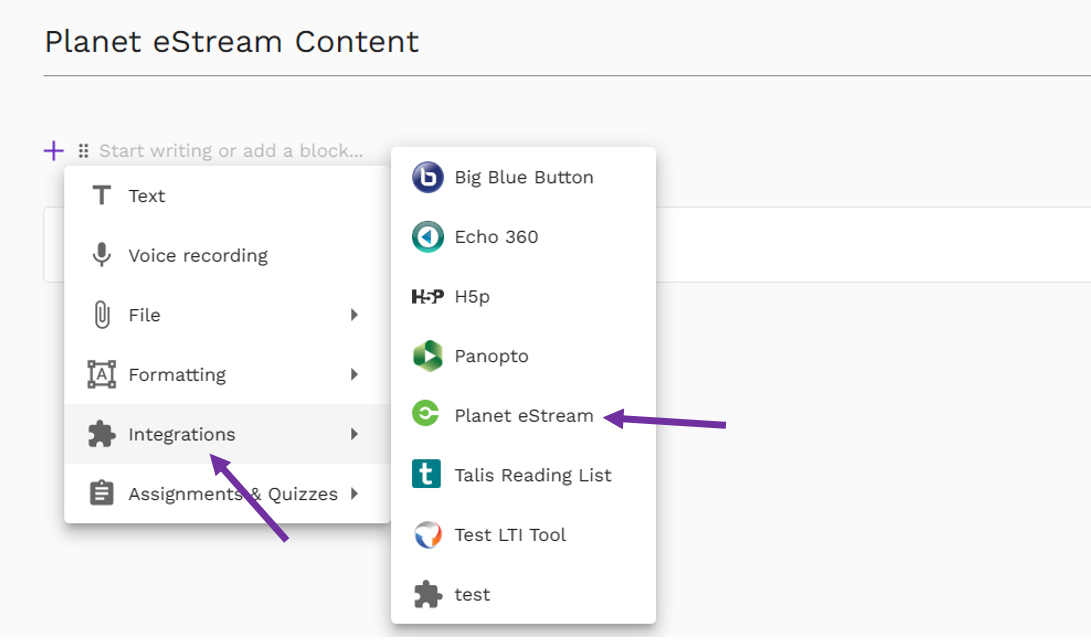This screenshot has width=1091, height=643.
Task: Choose the test integration entry
Action: click(x=523, y=594)
